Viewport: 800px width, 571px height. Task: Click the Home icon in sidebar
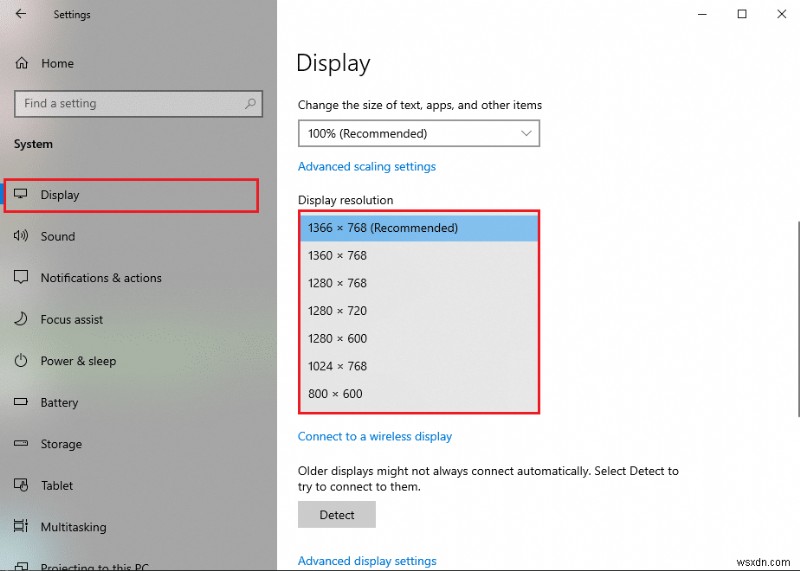21,63
